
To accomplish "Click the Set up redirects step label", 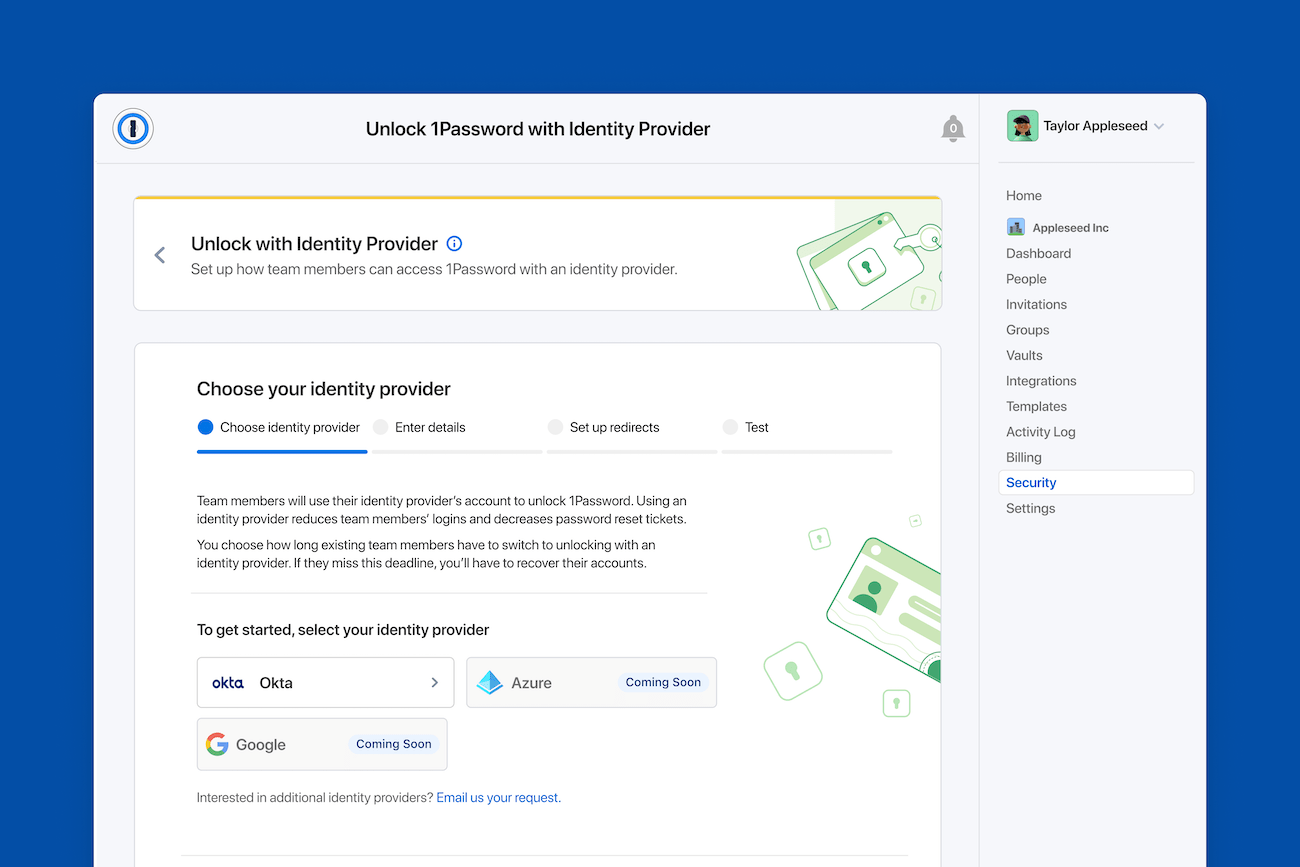I will pos(614,427).
